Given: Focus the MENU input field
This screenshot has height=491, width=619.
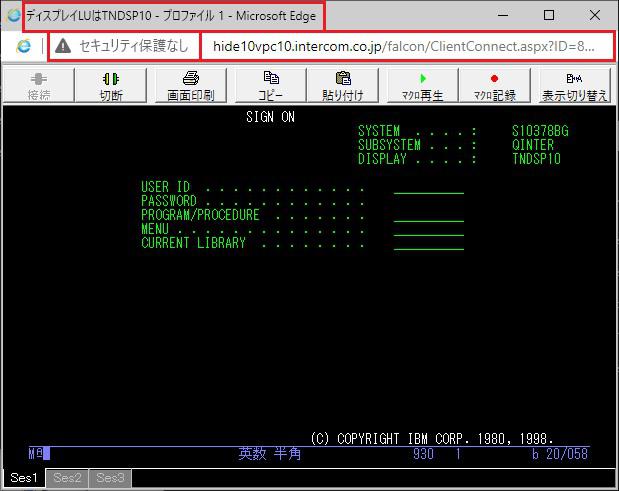Looking at the screenshot, I should (x=429, y=229).
